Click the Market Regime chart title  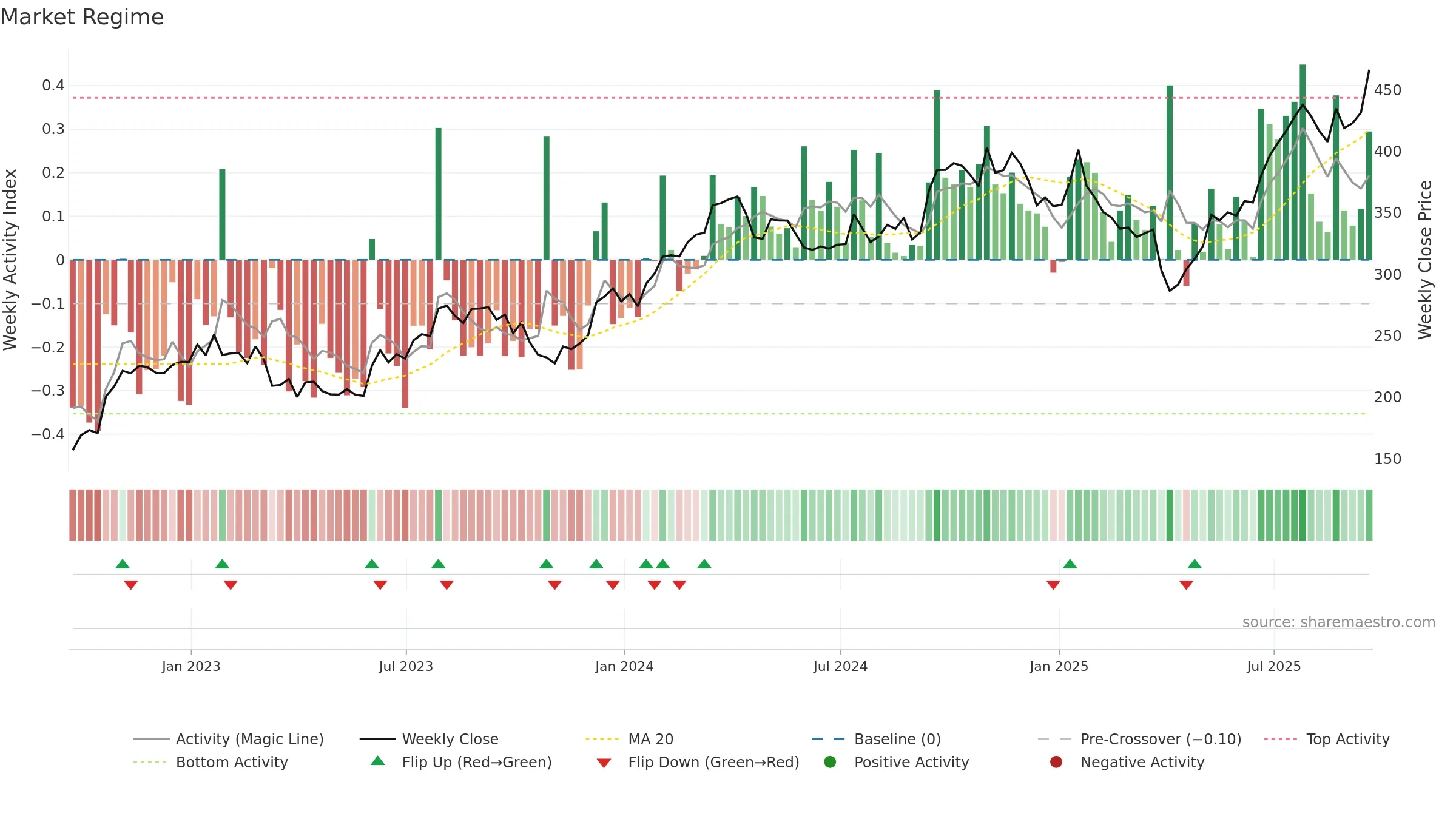[x=82, y=17]
